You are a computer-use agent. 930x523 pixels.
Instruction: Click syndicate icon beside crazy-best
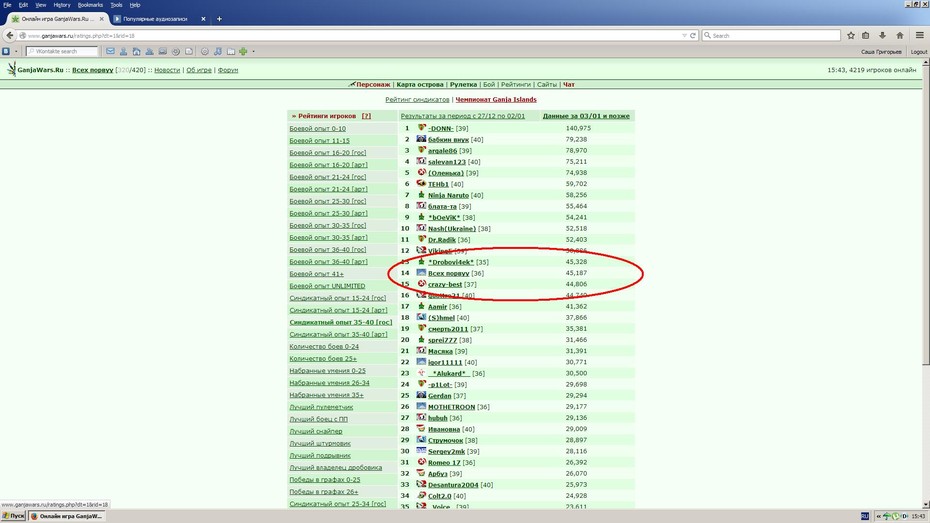click(421, 283)
